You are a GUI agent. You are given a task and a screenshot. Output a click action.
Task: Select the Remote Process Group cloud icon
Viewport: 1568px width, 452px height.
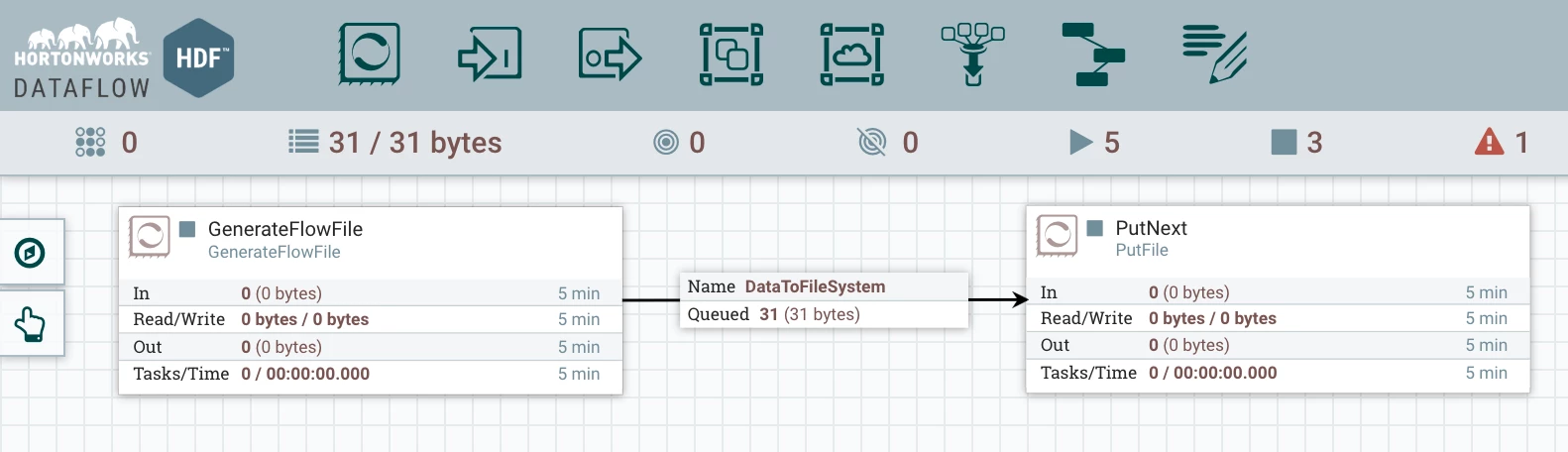click(x=852, y=55)
